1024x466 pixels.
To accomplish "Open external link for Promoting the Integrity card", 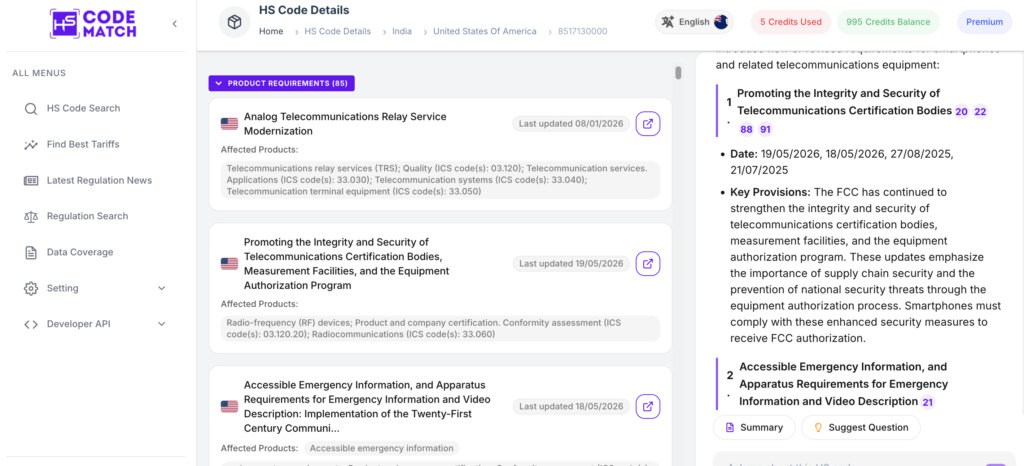I will coord(648,264).
